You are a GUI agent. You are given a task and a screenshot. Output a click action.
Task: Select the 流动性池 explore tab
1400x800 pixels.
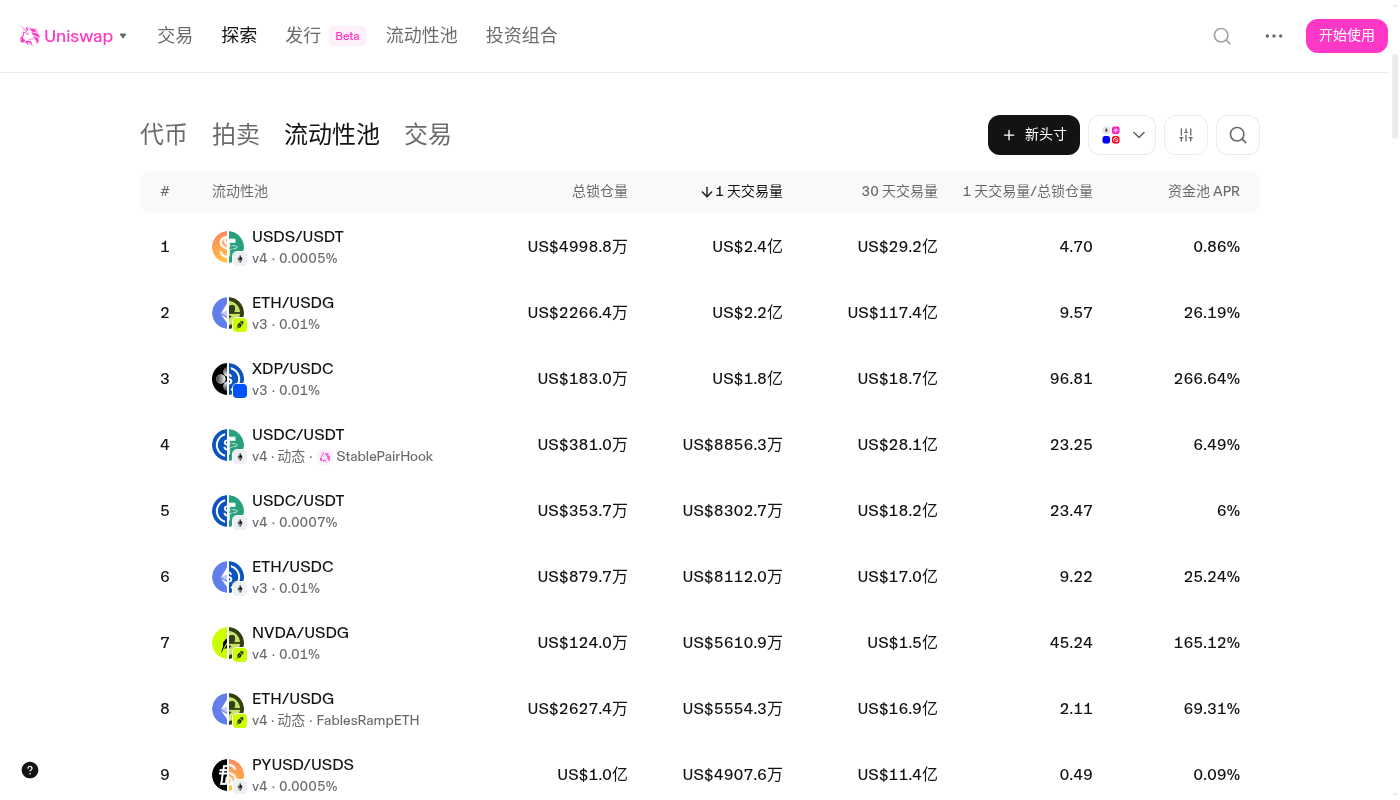point(332,135)
